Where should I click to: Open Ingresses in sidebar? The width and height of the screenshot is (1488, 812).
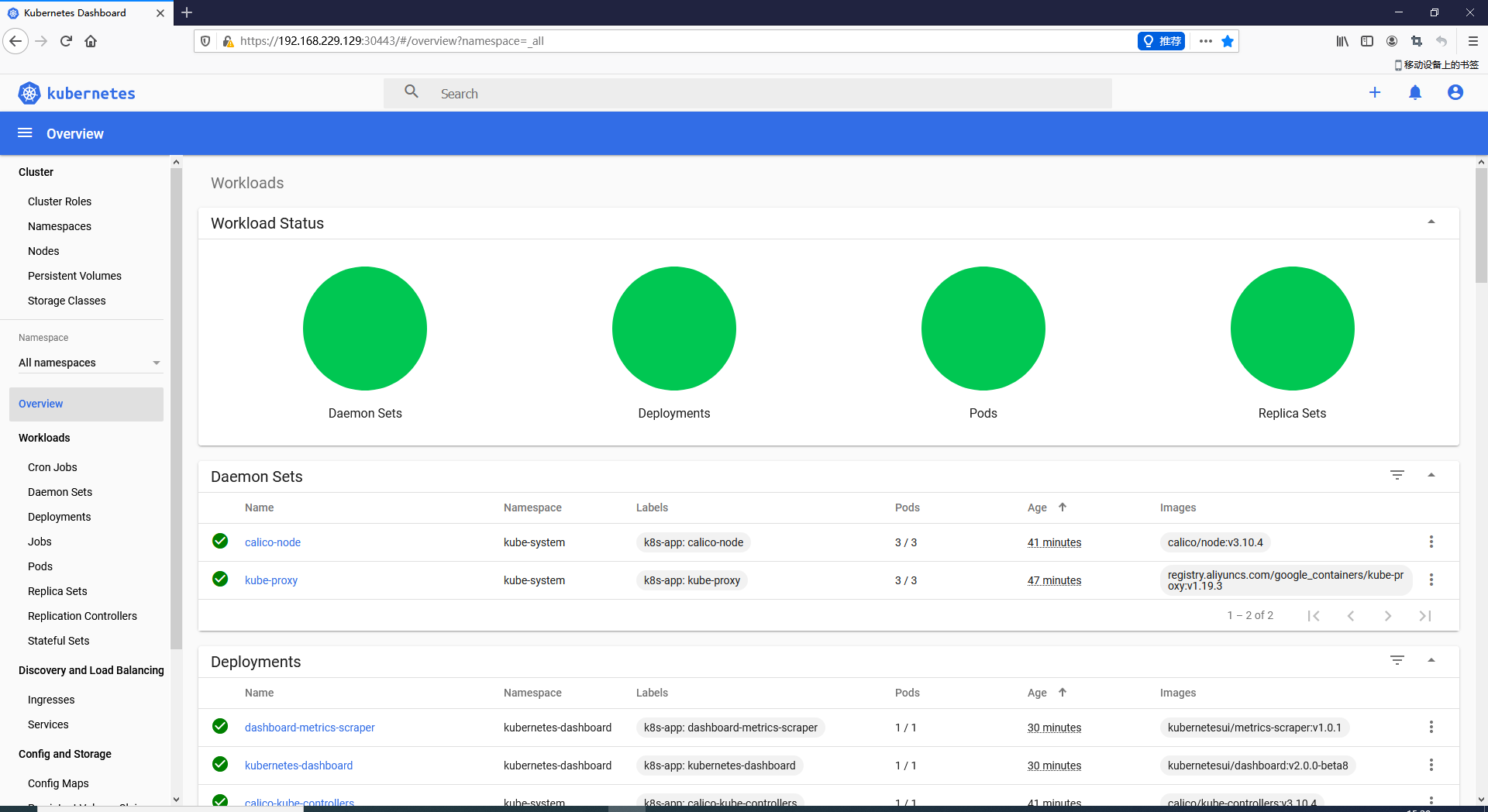click(51, 700)
